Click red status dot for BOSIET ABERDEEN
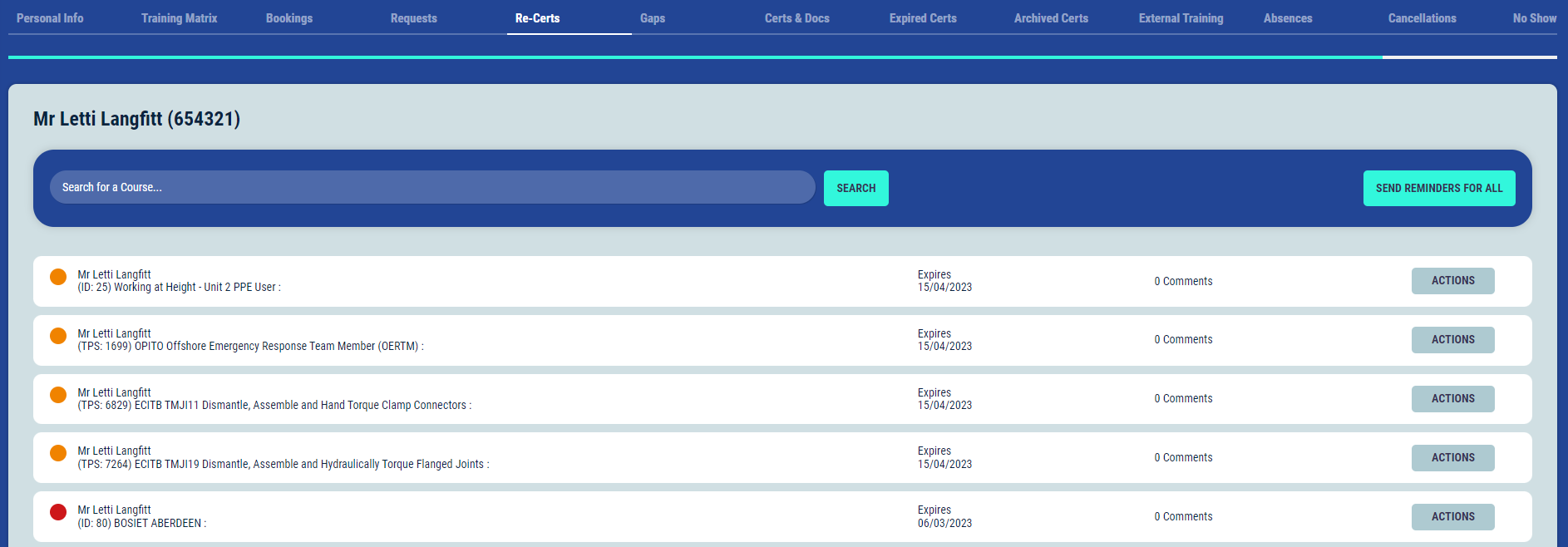This screenshot has height=547, width=1568. [x=58, y=512]
